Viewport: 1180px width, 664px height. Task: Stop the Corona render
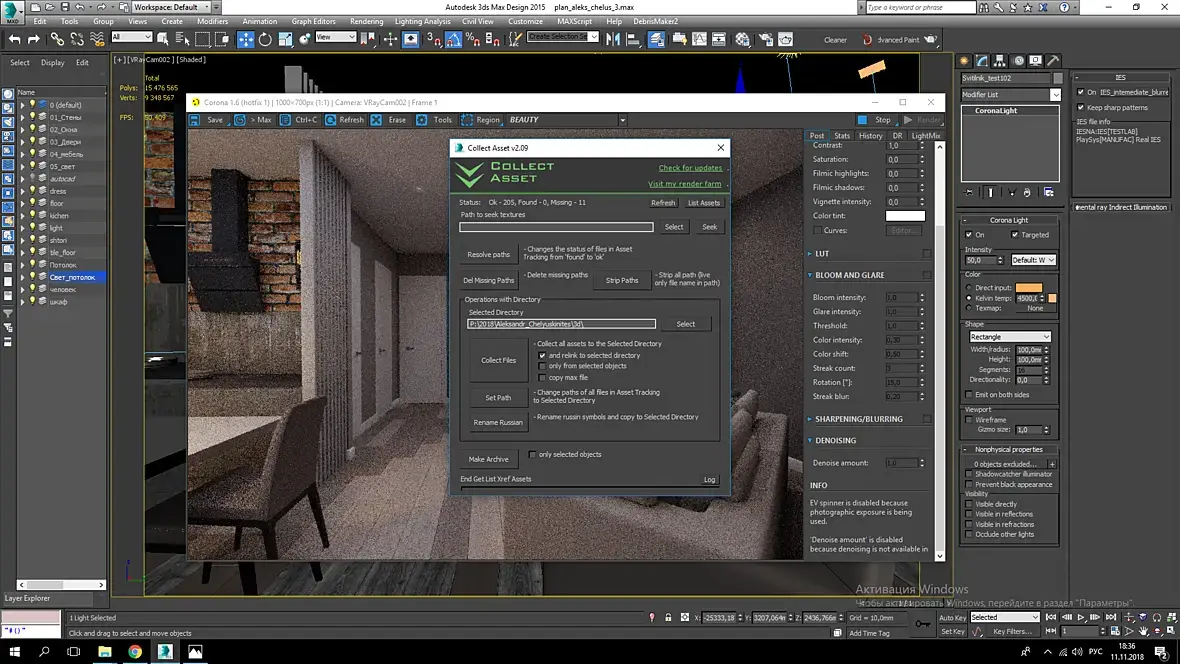point(876,120)
